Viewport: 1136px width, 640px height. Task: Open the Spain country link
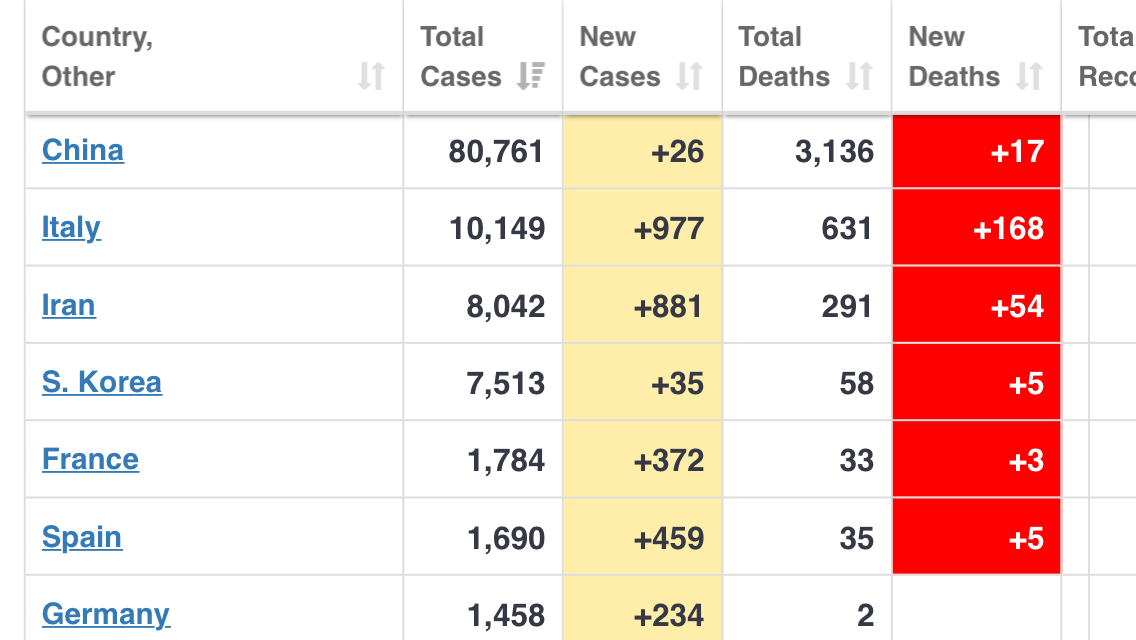[x=82, y=537]
